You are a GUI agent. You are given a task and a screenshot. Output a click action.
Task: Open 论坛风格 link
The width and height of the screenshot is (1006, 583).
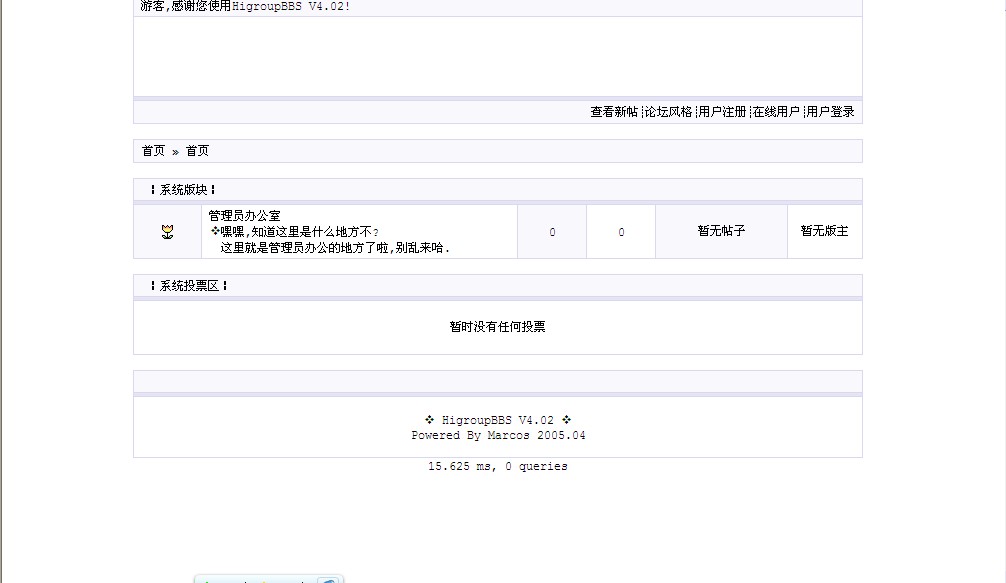669,112
